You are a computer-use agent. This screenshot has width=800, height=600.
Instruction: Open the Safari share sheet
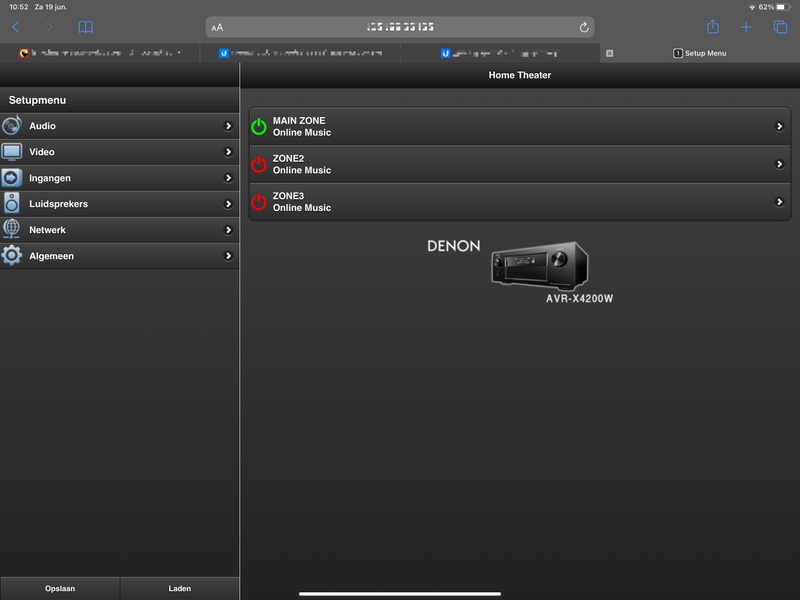click(713, 27)
